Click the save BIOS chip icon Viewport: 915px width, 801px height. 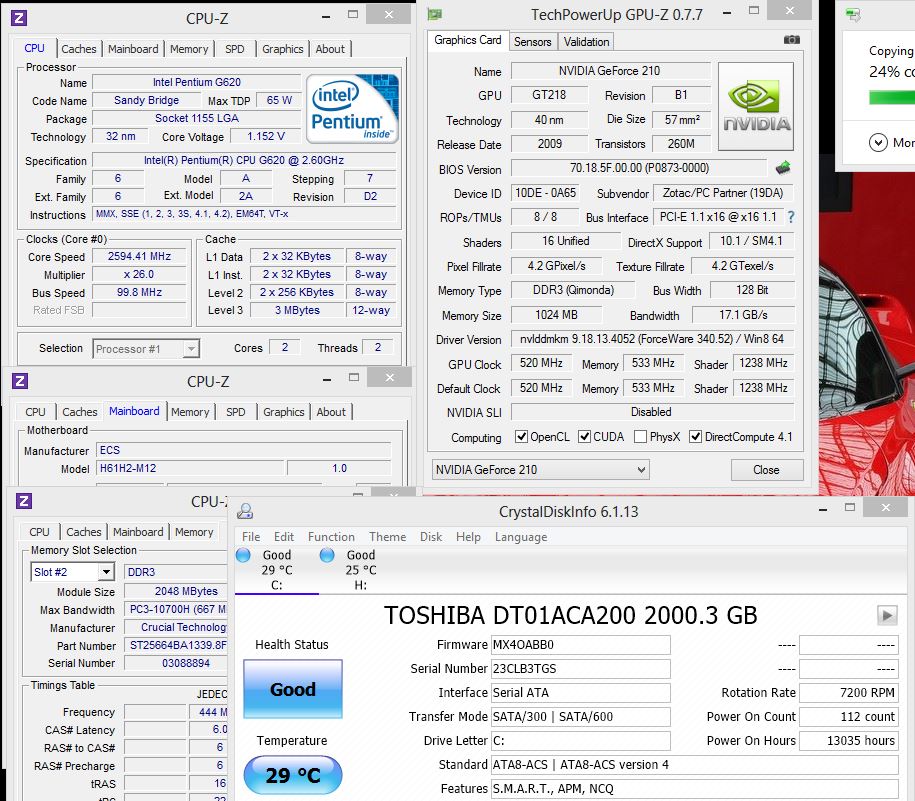click(784, 168)
